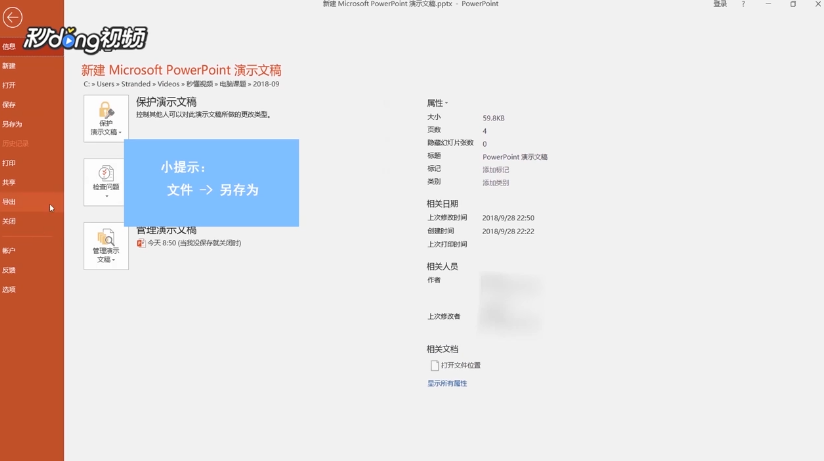Click the 添加标记 tag field
Viewport: 824px width, 461px height.
click(496, 170)
